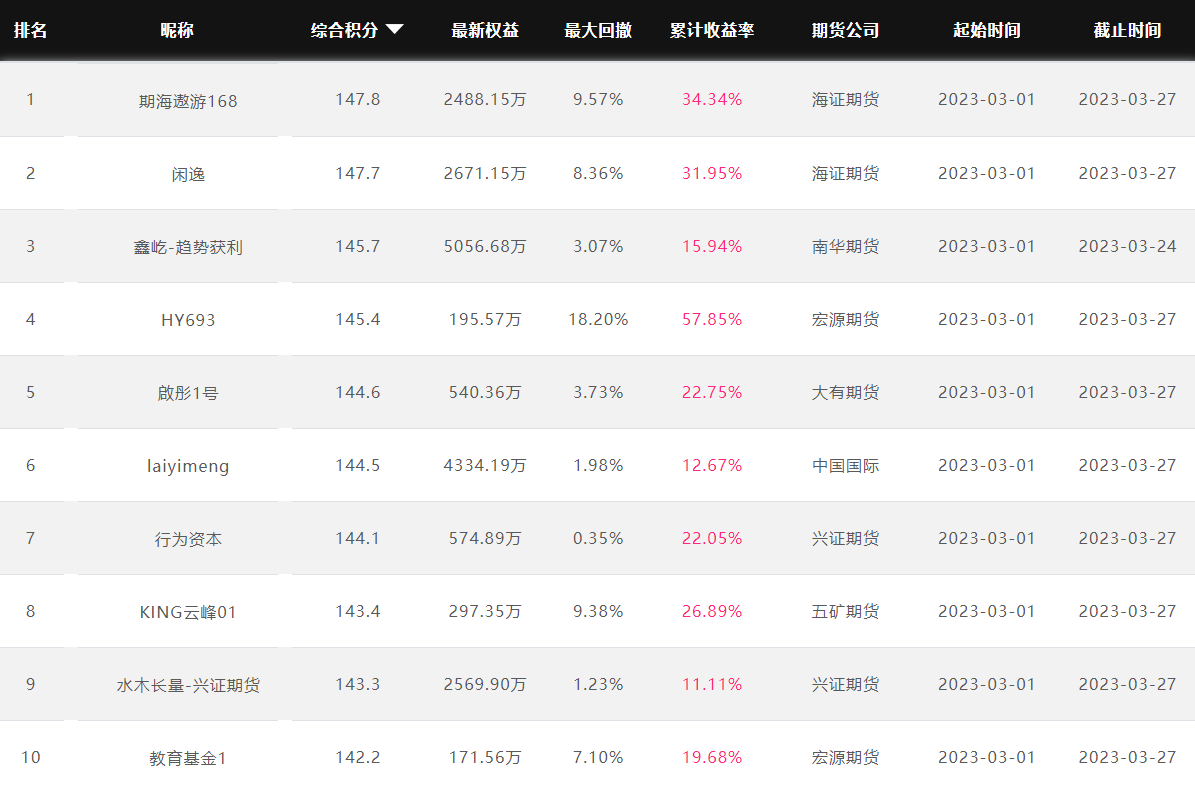Select equity value 2671.15万

point(485,174)
